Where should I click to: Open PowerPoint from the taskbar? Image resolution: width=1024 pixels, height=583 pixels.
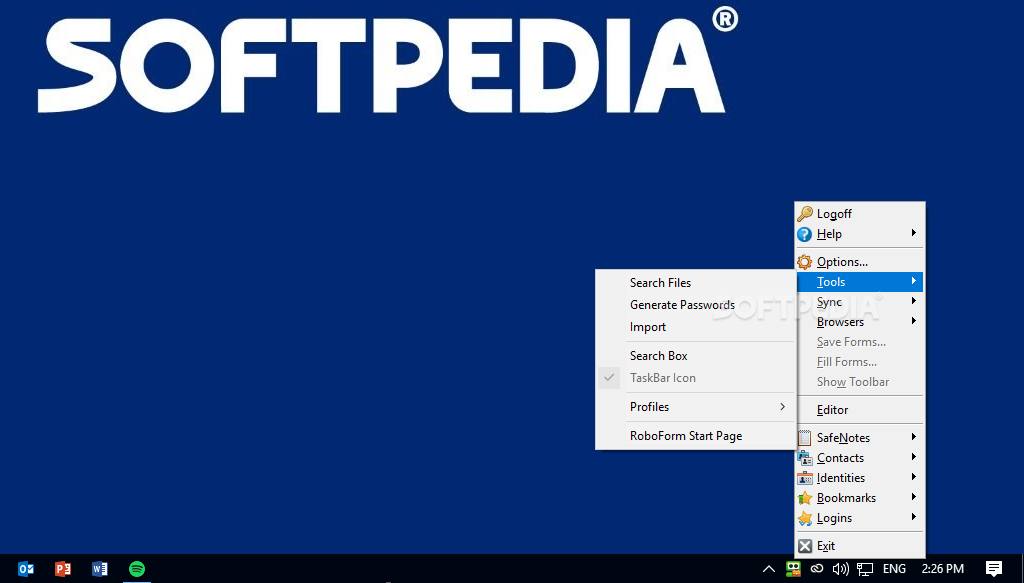(63, 569)
